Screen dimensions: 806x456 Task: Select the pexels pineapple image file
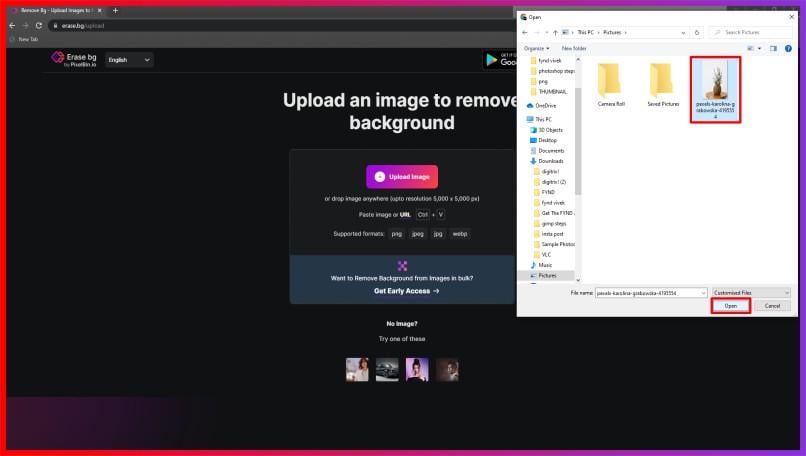point(715,90)
